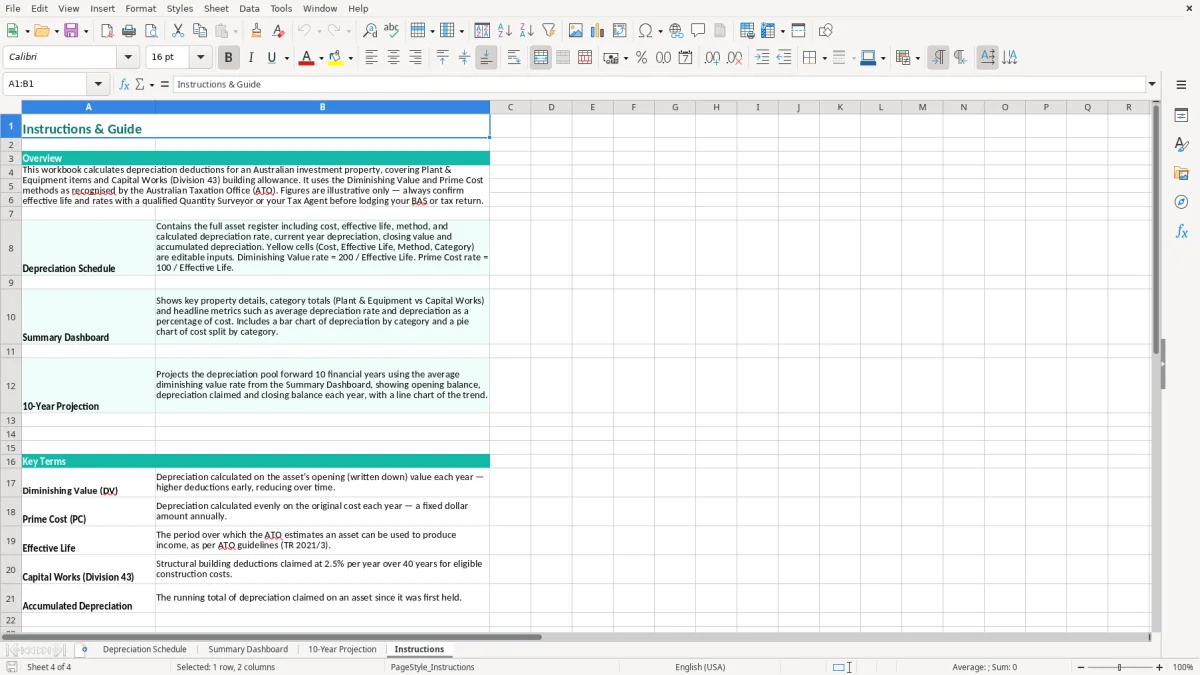This screenshot has width=1200, height=675.
Task: Click the zoom in plus button
Action: pos(1160,667)
